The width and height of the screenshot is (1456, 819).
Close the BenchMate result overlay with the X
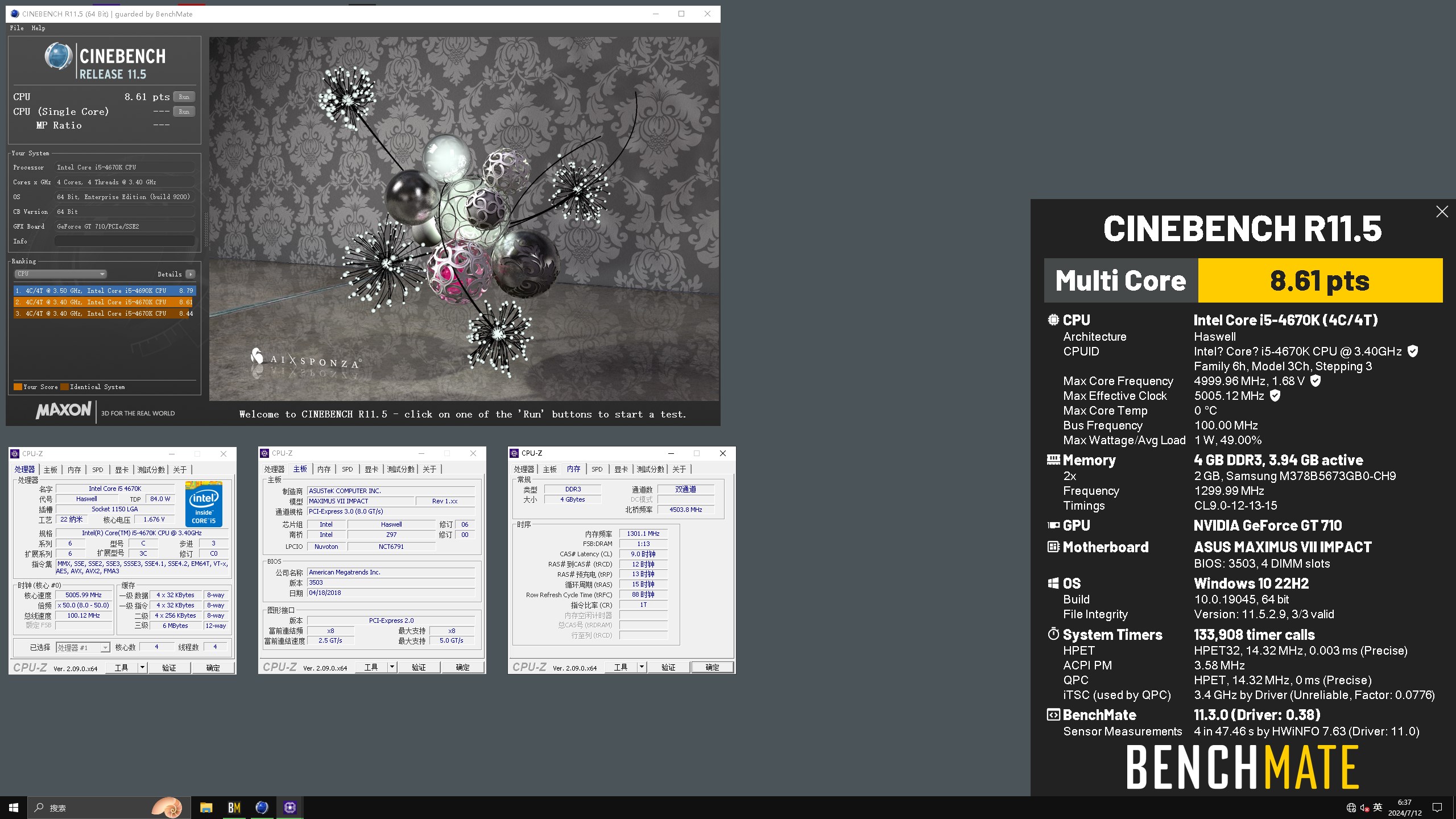(1442, 212)
